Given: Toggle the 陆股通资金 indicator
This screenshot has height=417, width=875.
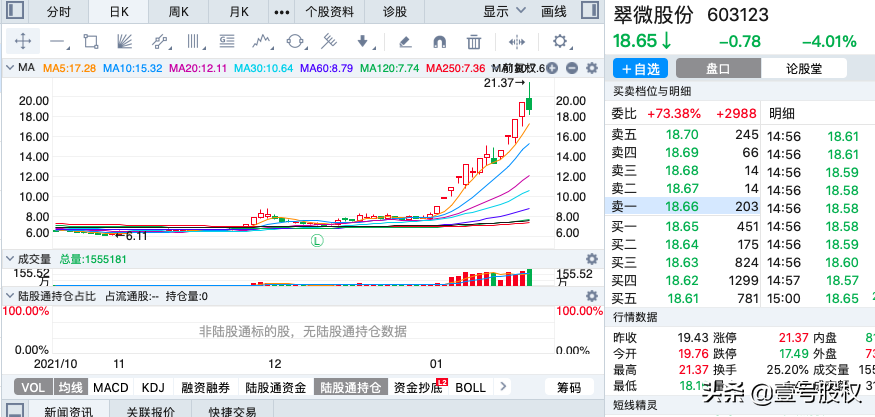Looking at the screenshot, I should coord(276,387).
